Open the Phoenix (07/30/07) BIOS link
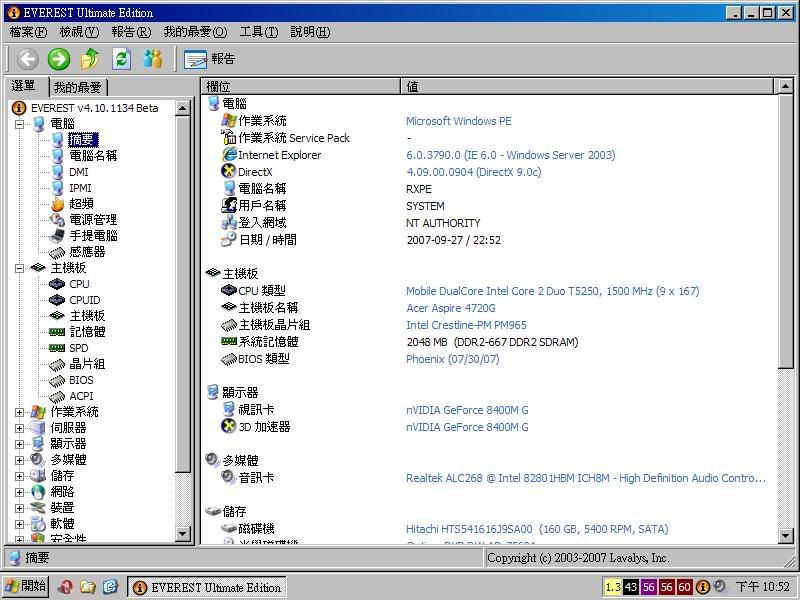The image size is (800, 600). [453, 359]
